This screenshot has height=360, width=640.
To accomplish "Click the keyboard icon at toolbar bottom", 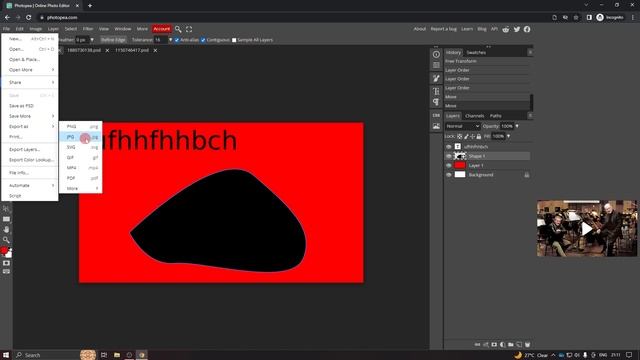I will (6, 271).
